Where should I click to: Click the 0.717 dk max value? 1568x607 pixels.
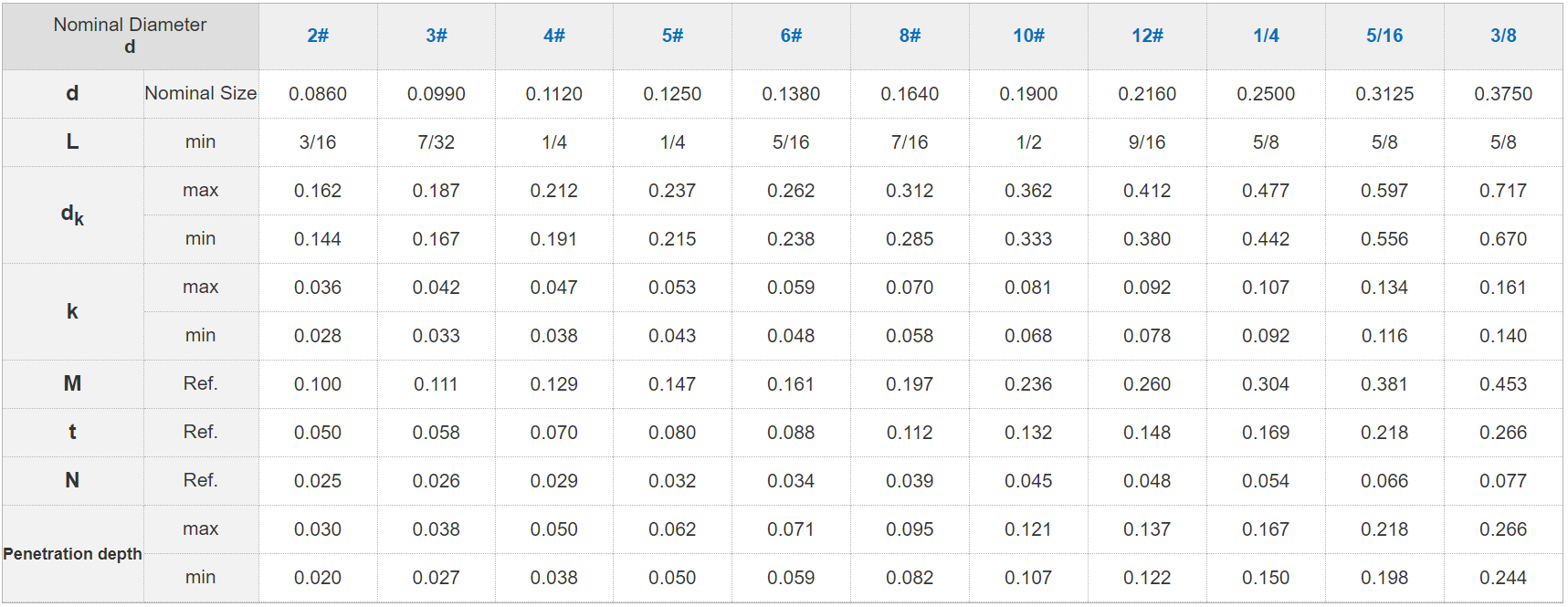point(1503,191)
